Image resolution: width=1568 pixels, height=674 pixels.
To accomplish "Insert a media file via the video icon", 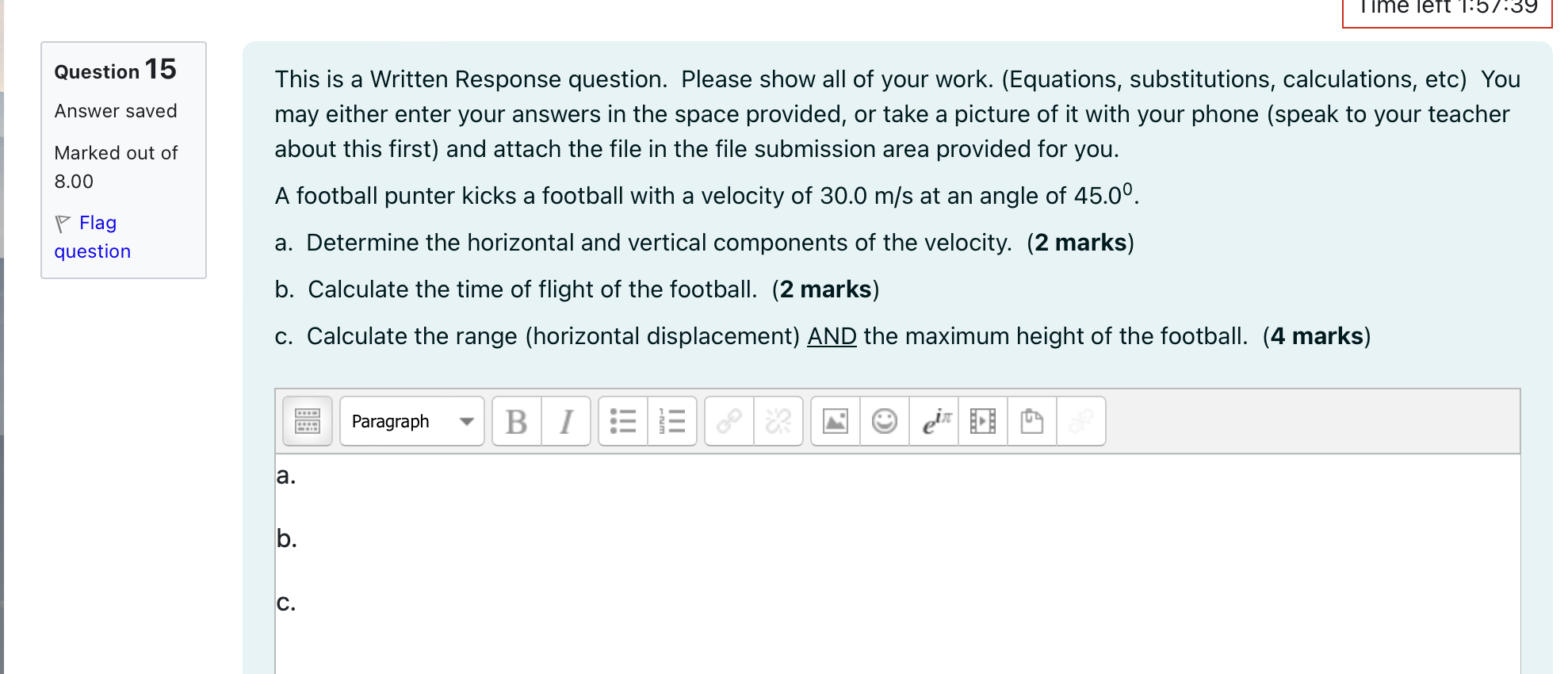I will 982,421.
